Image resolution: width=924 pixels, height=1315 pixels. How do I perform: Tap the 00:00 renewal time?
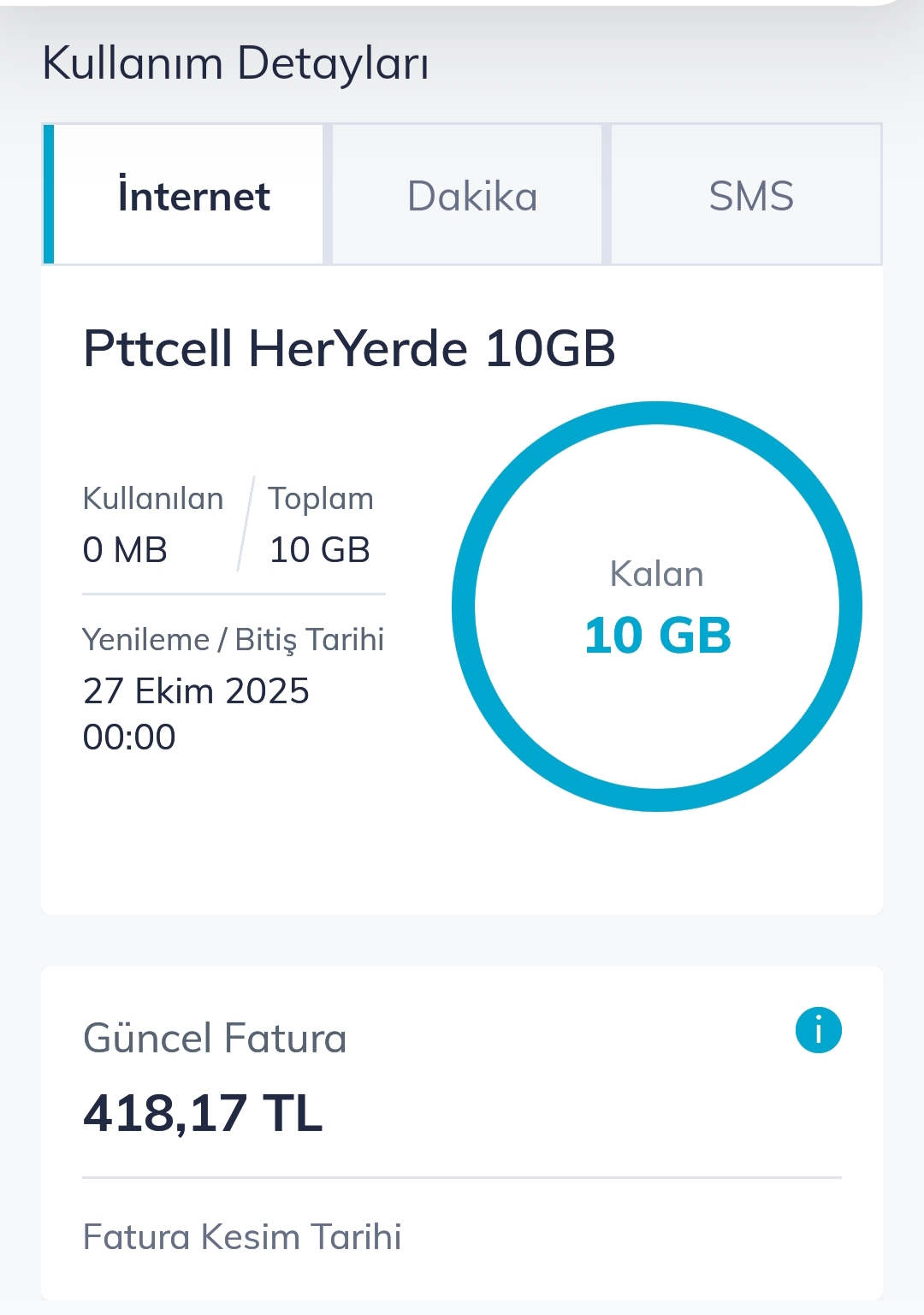pyautogui.click(x=129, y=737)
